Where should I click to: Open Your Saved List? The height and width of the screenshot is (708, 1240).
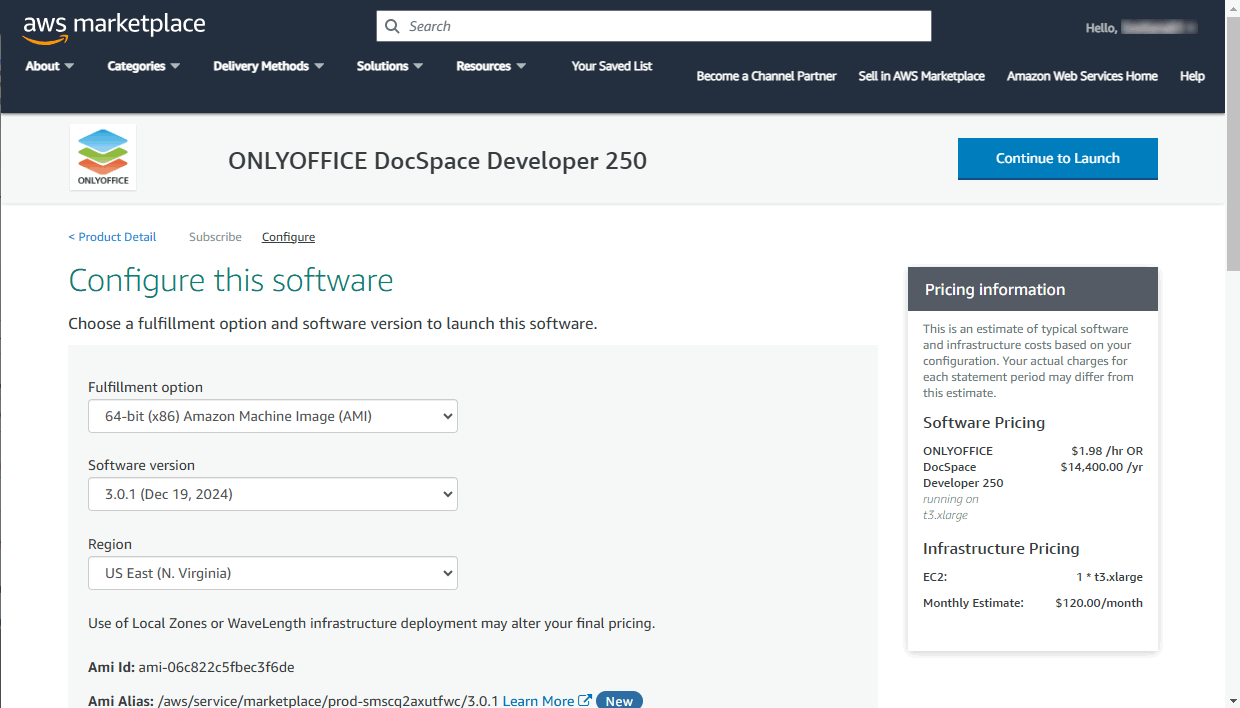tap(611, 65)
